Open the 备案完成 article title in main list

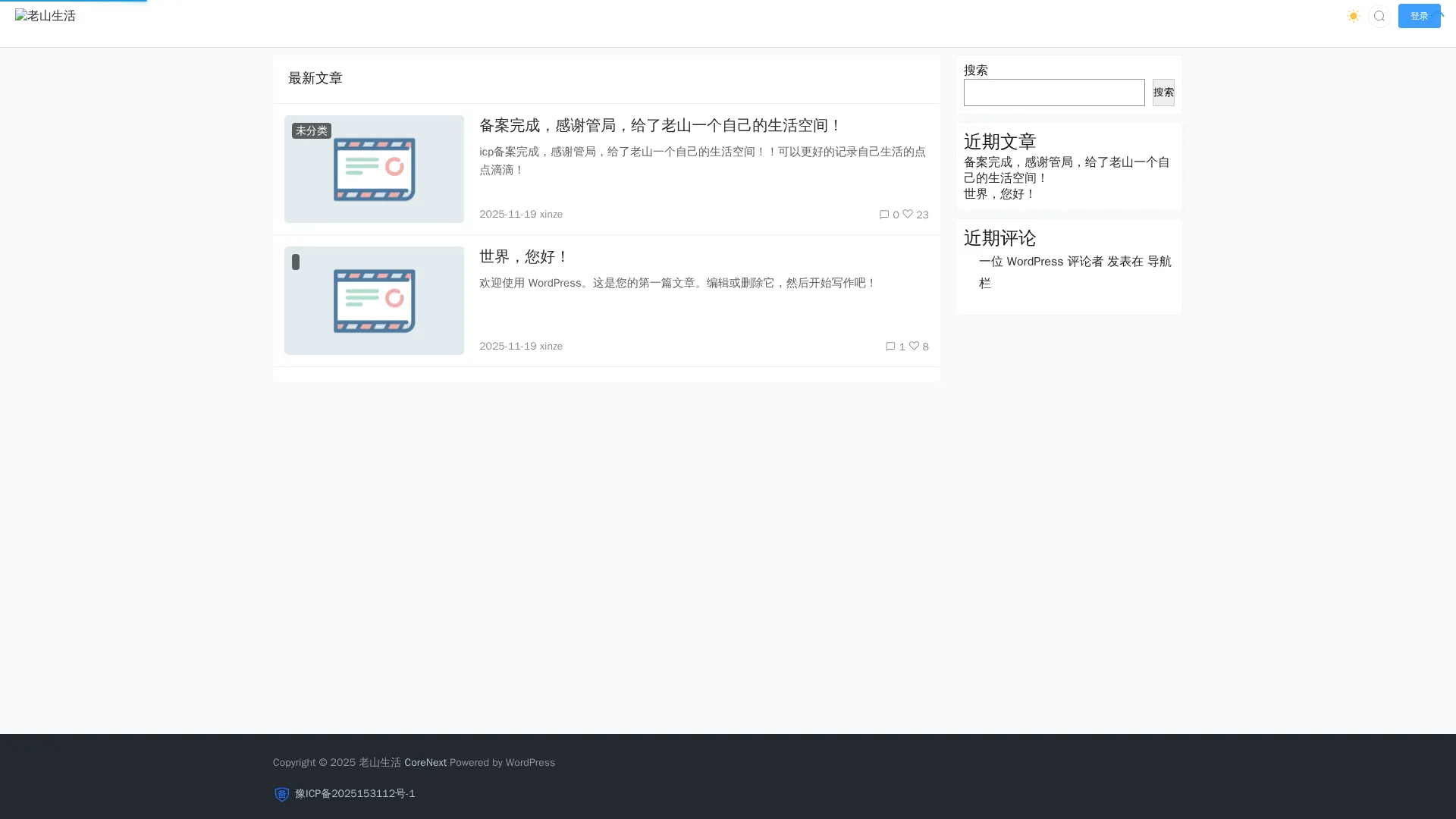click(x=660, y=125)
